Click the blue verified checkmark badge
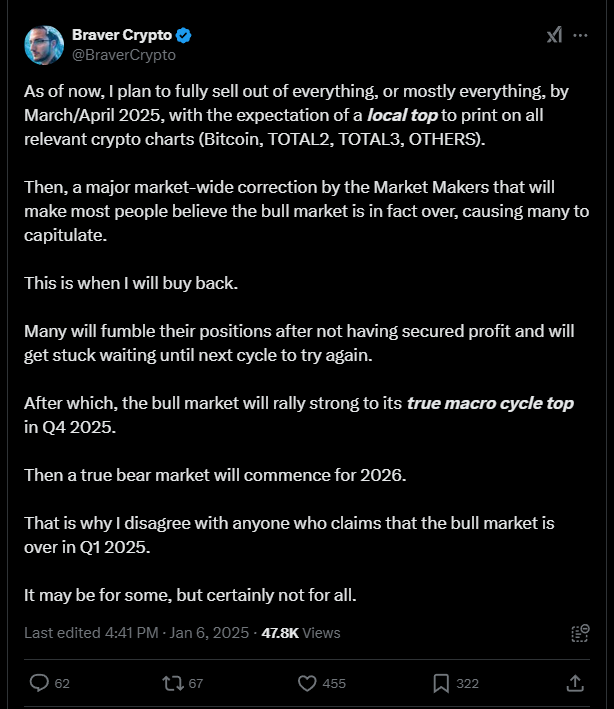The image size is (614, 709). 184,35
